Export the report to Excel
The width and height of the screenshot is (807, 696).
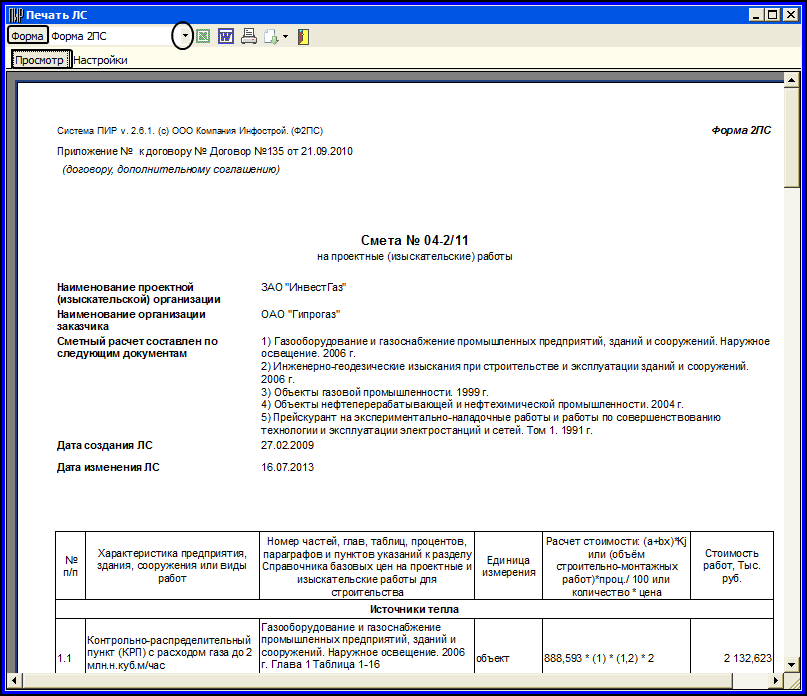pyautogui.click(x=204, y=37)
